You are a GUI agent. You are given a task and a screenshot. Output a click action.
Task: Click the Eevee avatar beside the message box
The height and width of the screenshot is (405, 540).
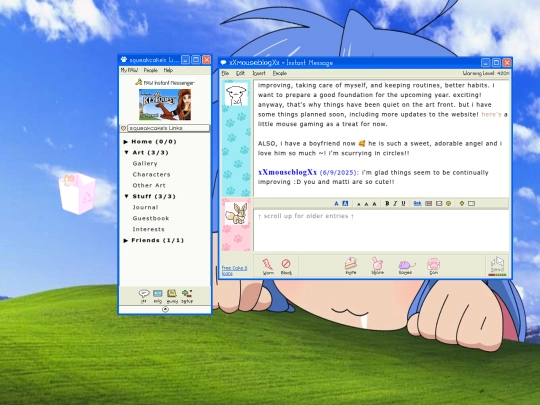(x=236, y=214)
